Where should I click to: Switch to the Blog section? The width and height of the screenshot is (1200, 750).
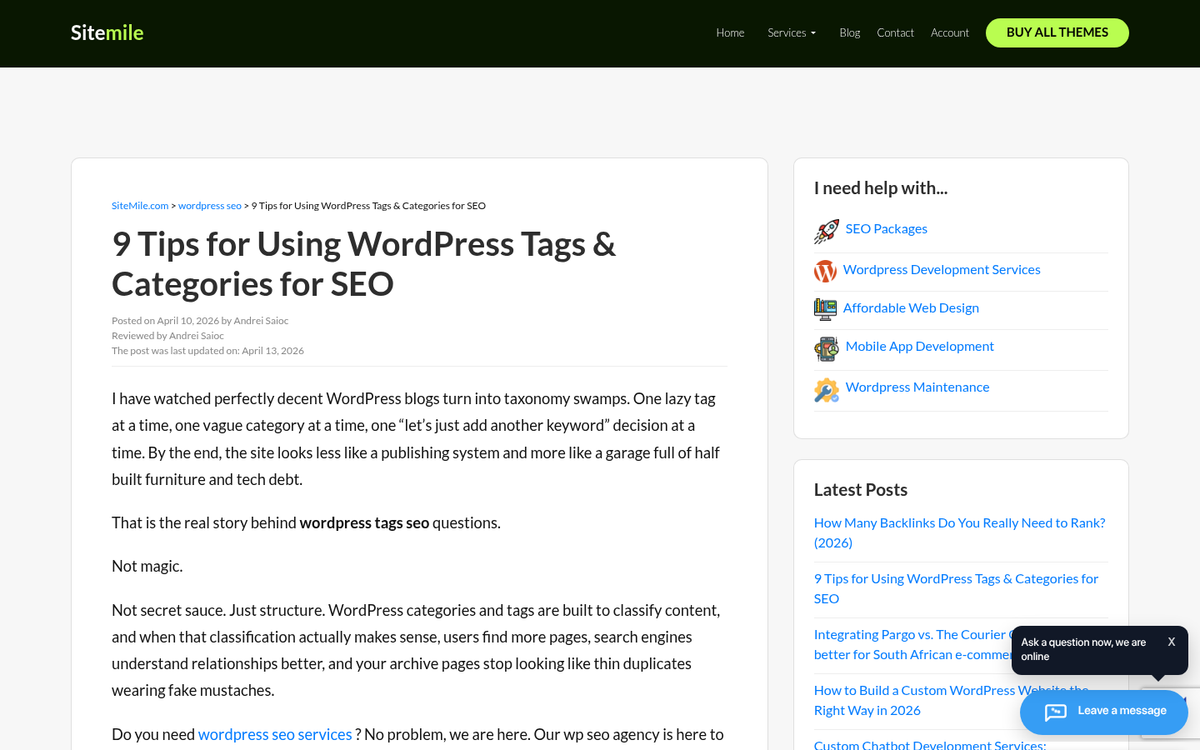point(849,32)
